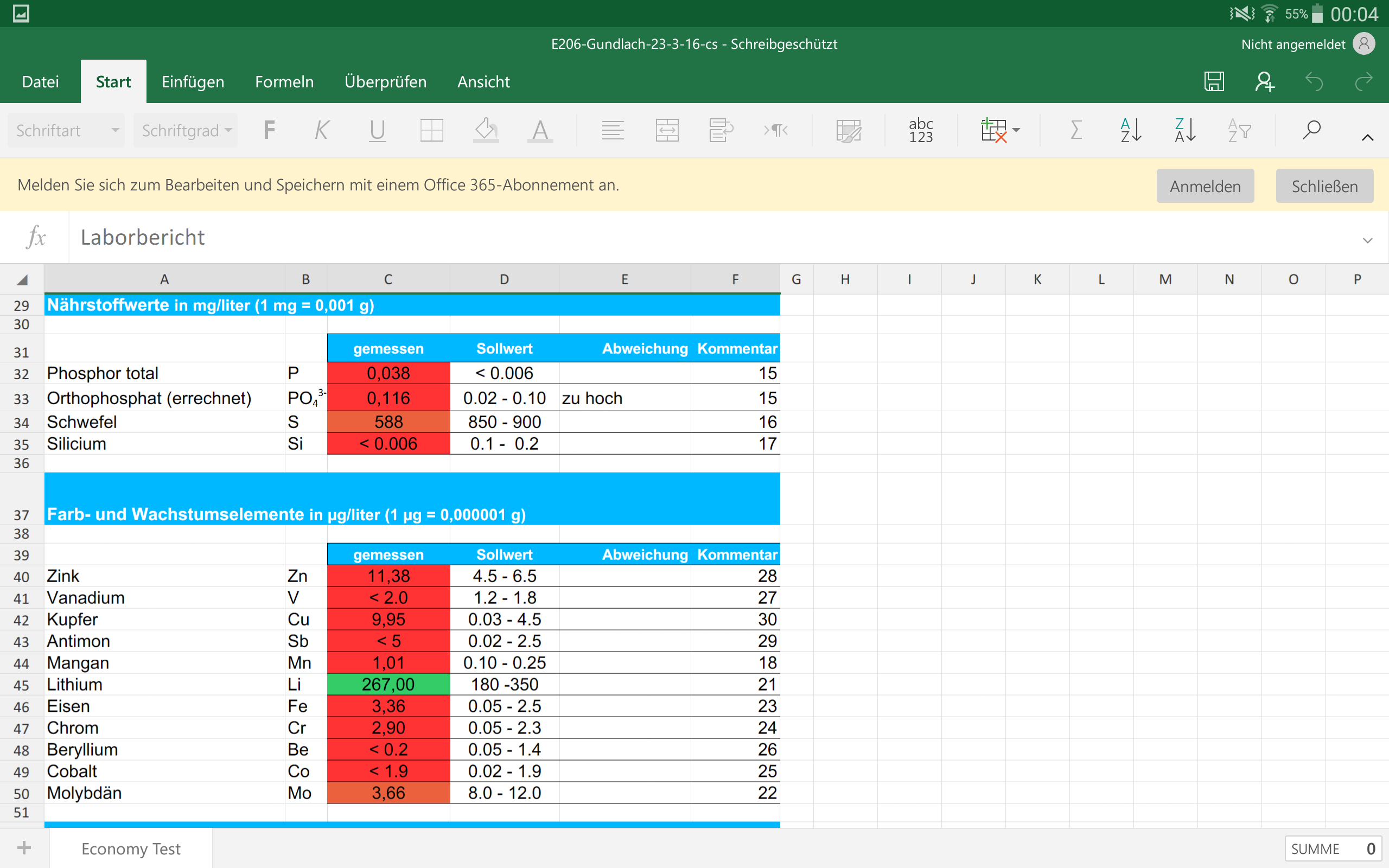Click the Sort descending Z-A icon
Viewport: 1389px width, 868px height.
1184,130
